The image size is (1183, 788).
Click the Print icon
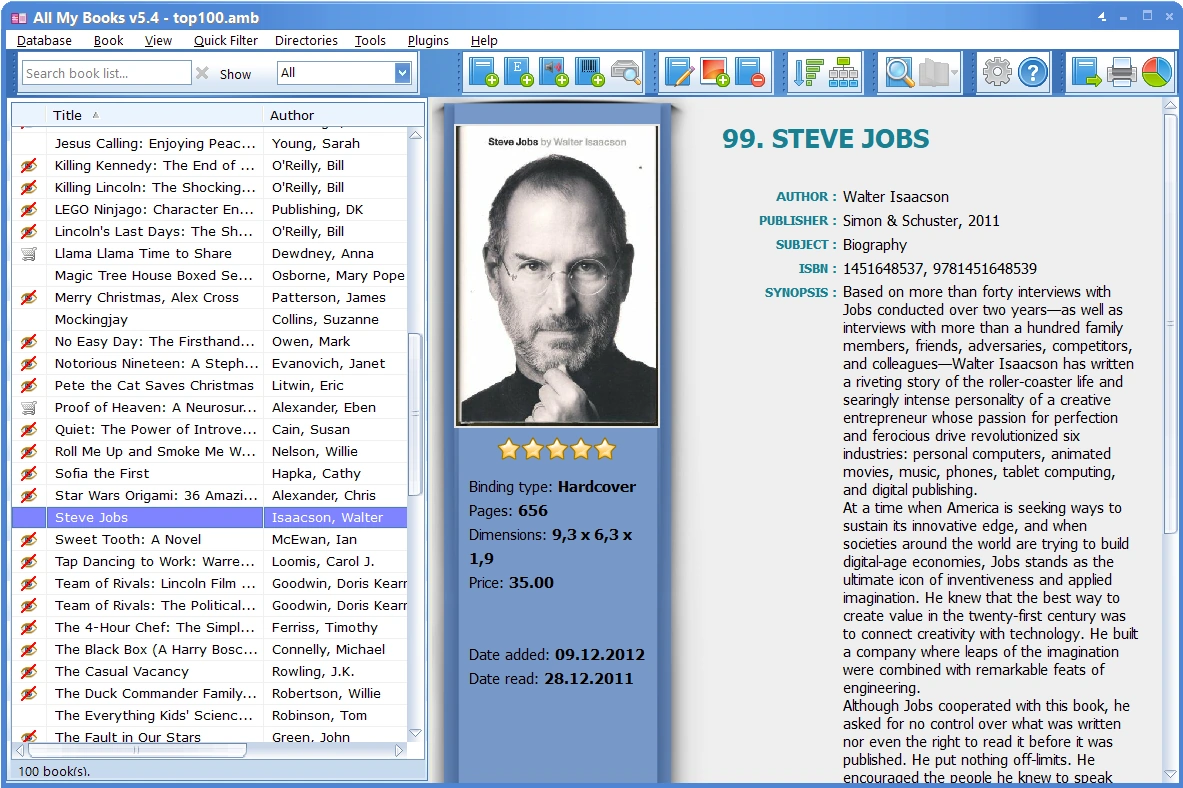click(x=1122, y=72)
